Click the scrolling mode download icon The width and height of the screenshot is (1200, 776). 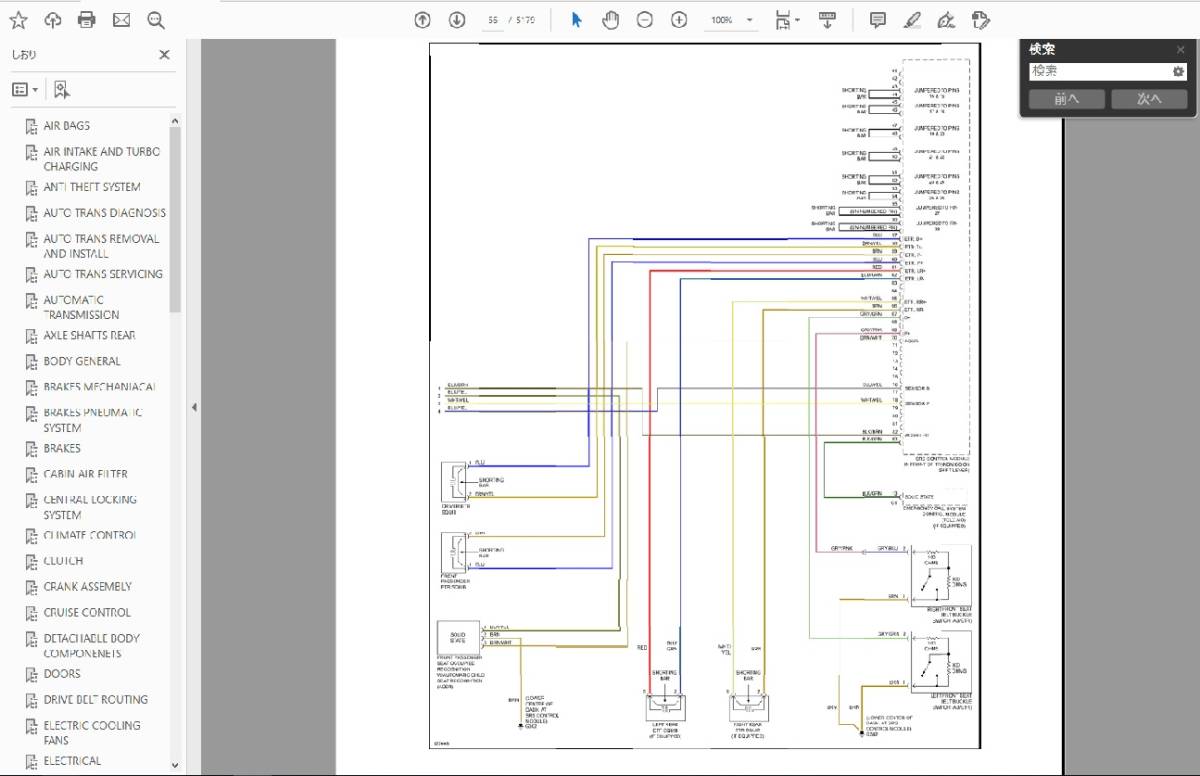827,19
